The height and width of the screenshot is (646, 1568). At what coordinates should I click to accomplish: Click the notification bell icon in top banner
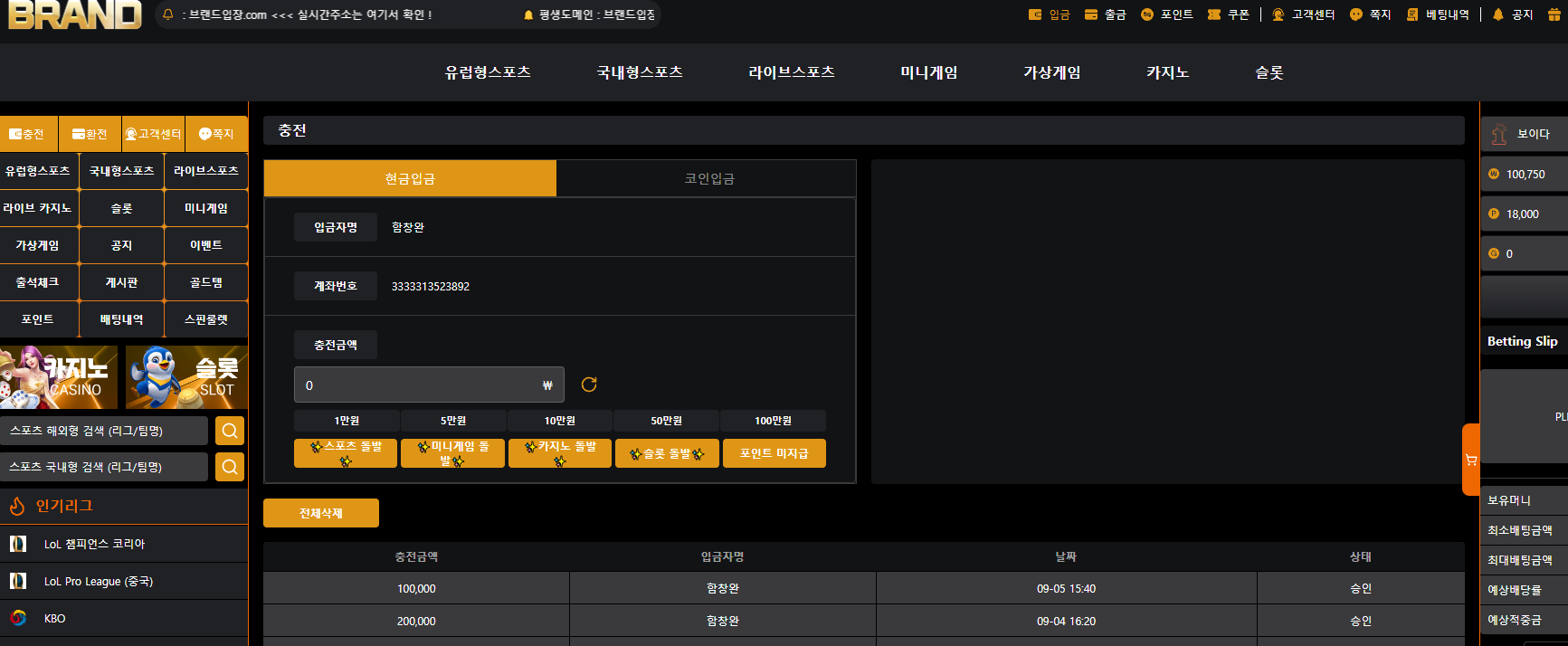point(168,14)
